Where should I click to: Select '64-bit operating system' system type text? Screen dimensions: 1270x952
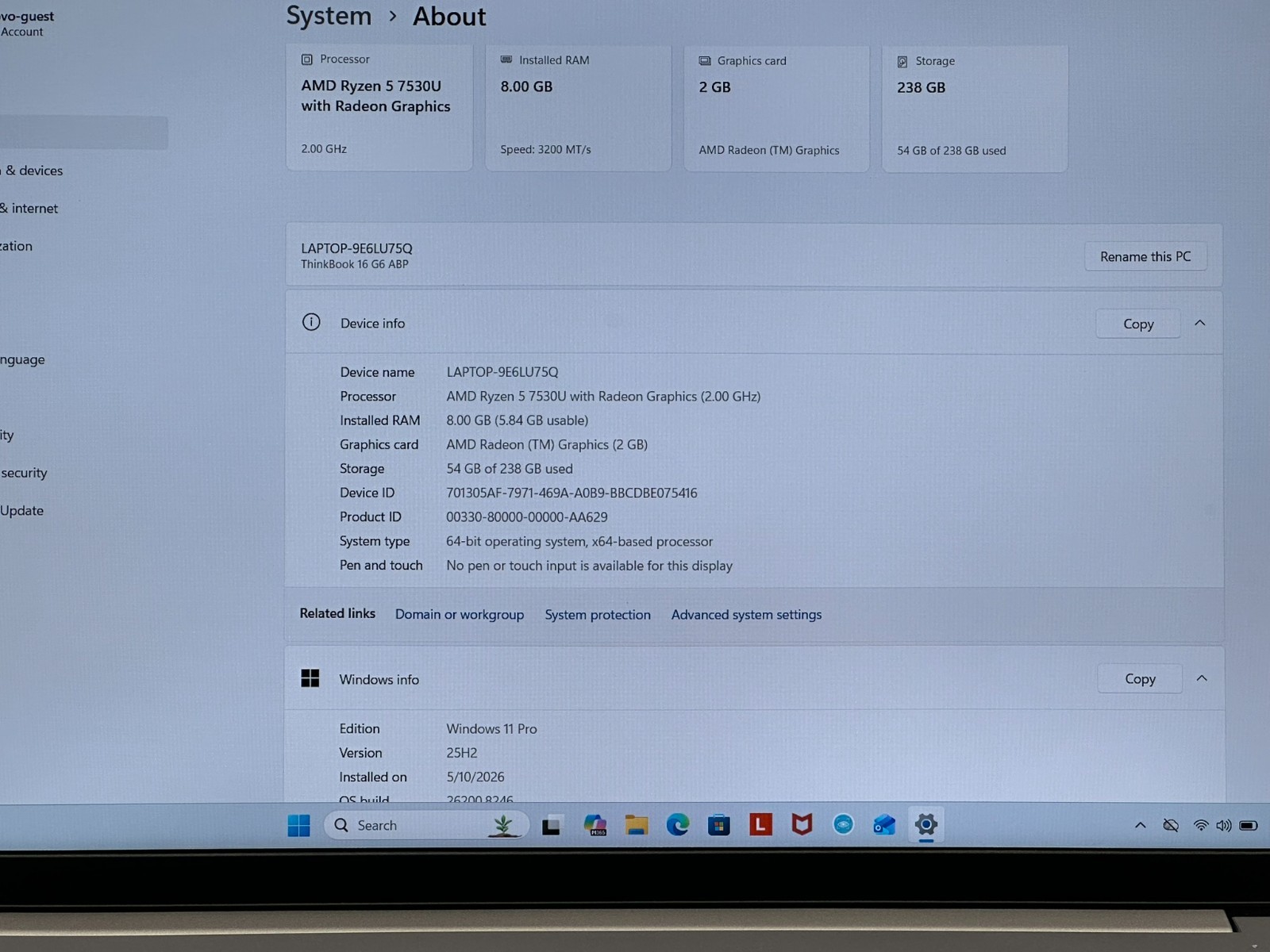click(x=579, y=542)
